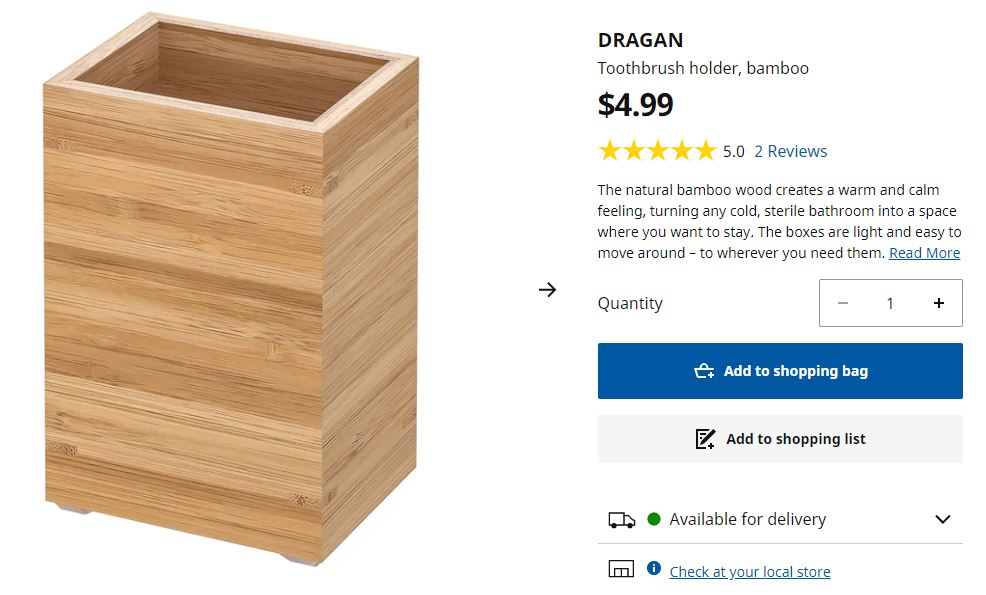The image size is (986, 595).
Task: Decrease quantity with the minus stepper
Action: pos(842,302)
